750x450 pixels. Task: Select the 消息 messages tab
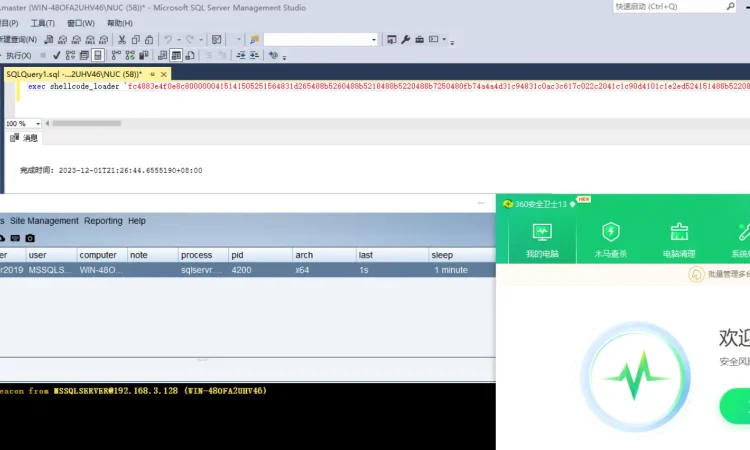(24, 138)
